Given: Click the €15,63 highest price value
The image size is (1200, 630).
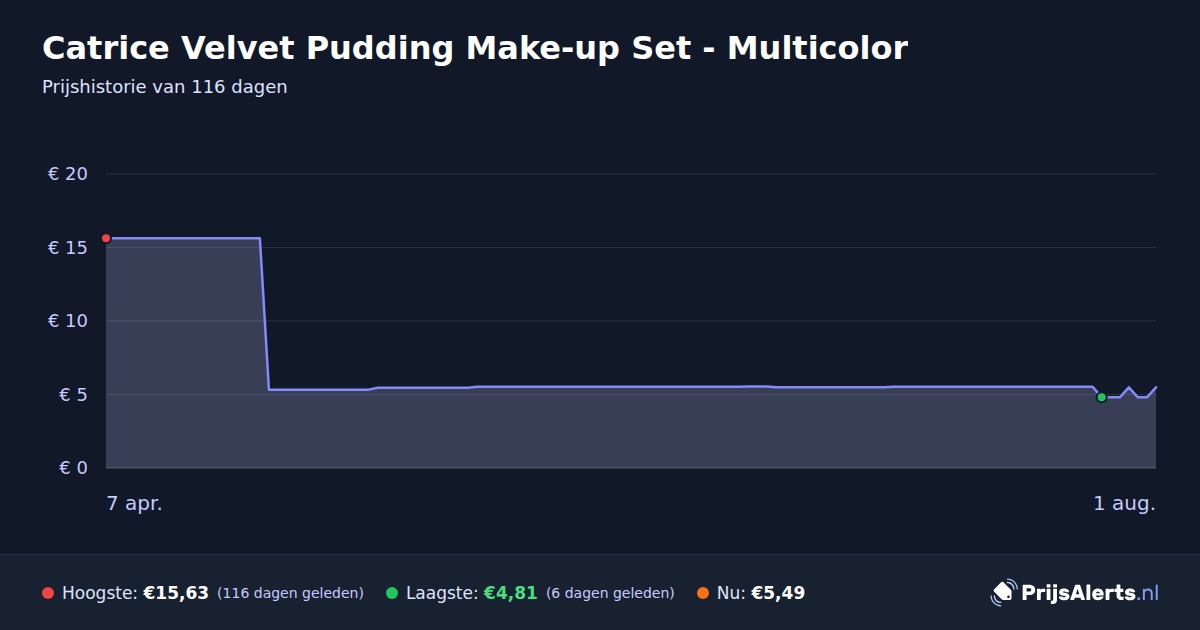Looking at the screenshot, I should tap(176, 593).
